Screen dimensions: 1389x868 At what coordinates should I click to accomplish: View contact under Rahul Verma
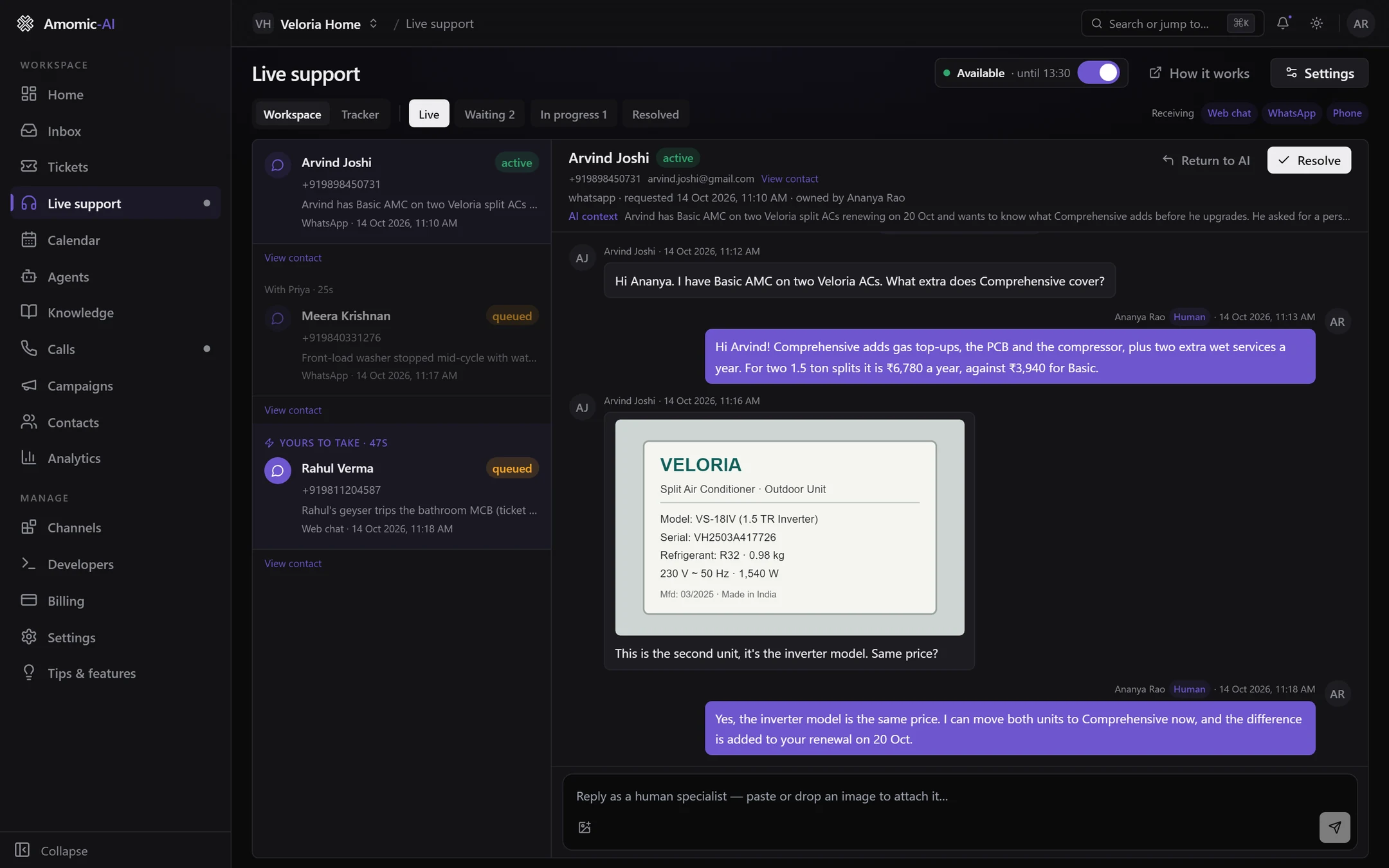(293, 563)
